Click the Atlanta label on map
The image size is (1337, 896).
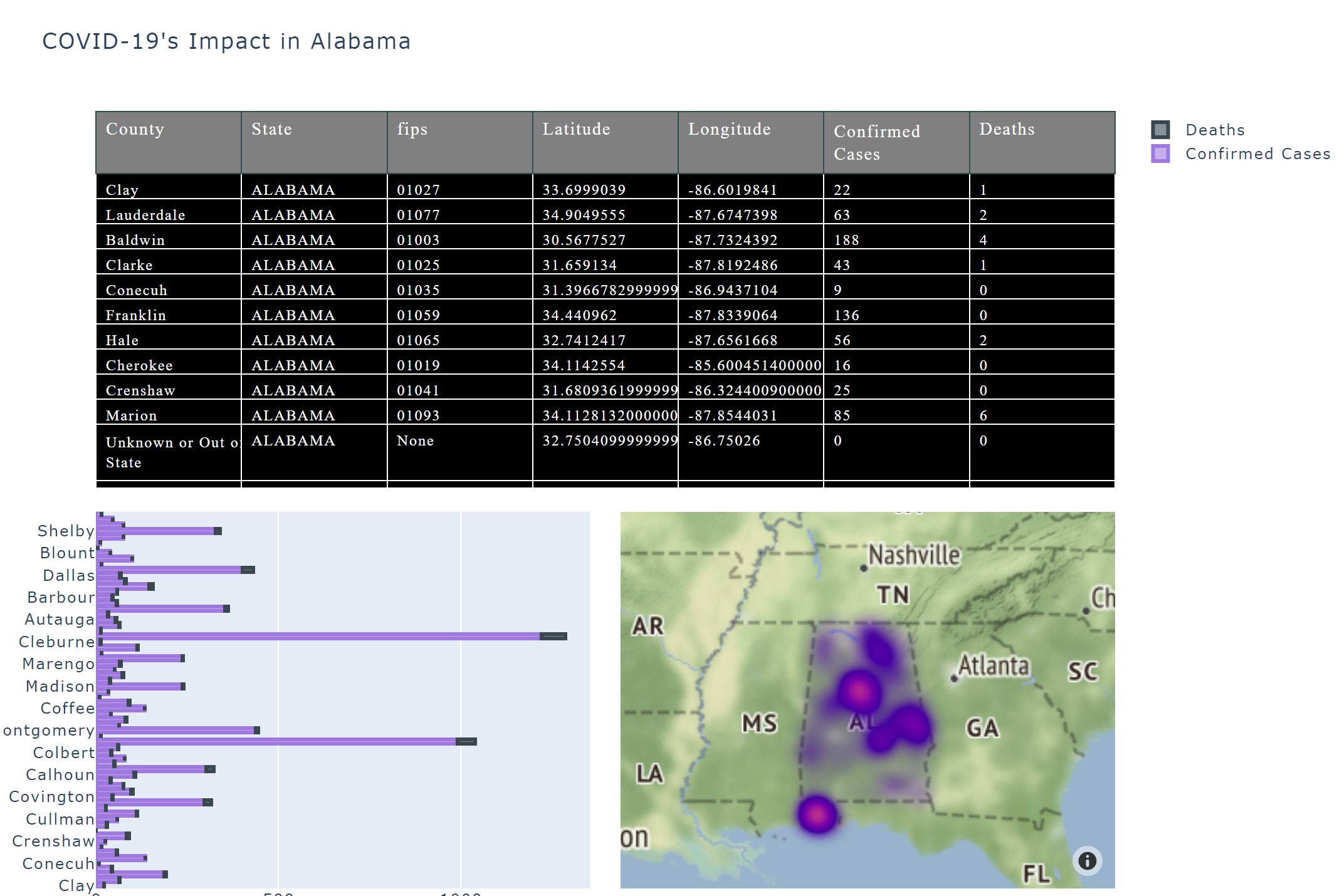point(994,665)
